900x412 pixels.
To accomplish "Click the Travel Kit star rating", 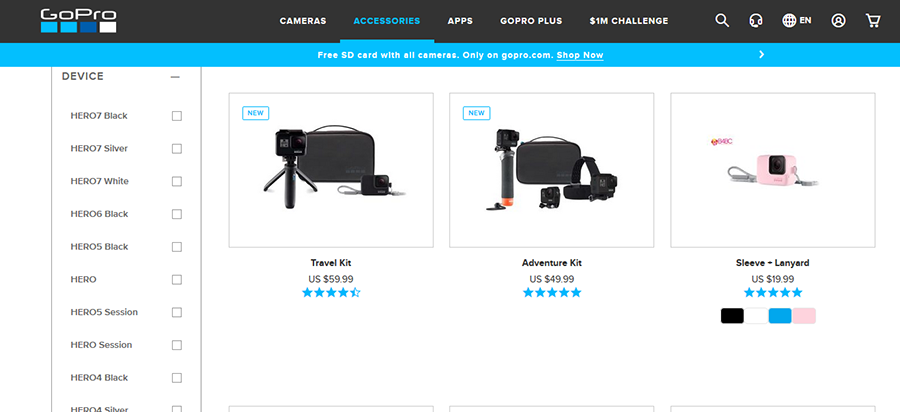I will [331, 293].
